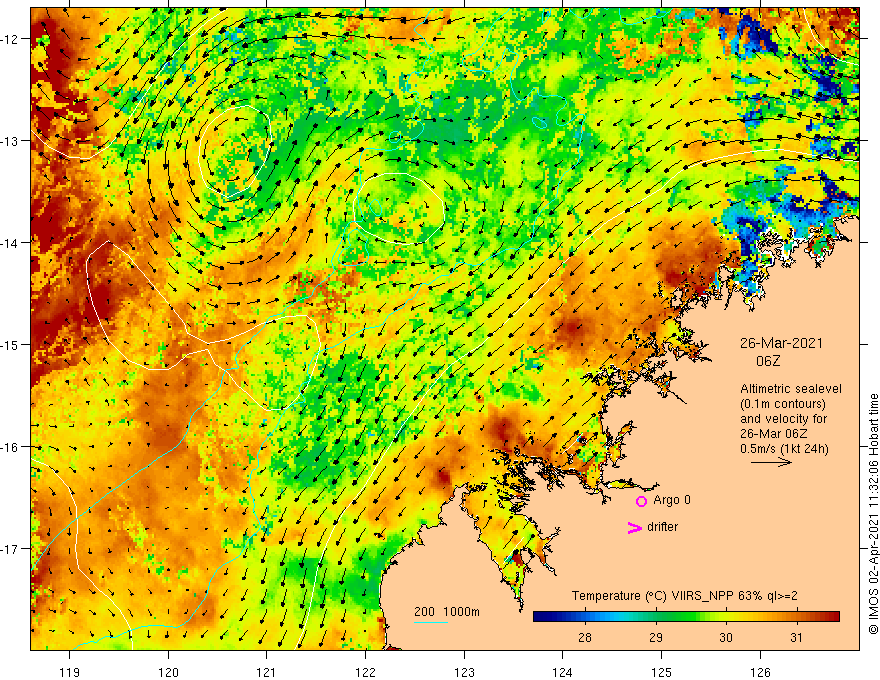Click the latitude axis label -15
Image resolution: width=880 pixels, height=680 pixels.
pos(11,345)
